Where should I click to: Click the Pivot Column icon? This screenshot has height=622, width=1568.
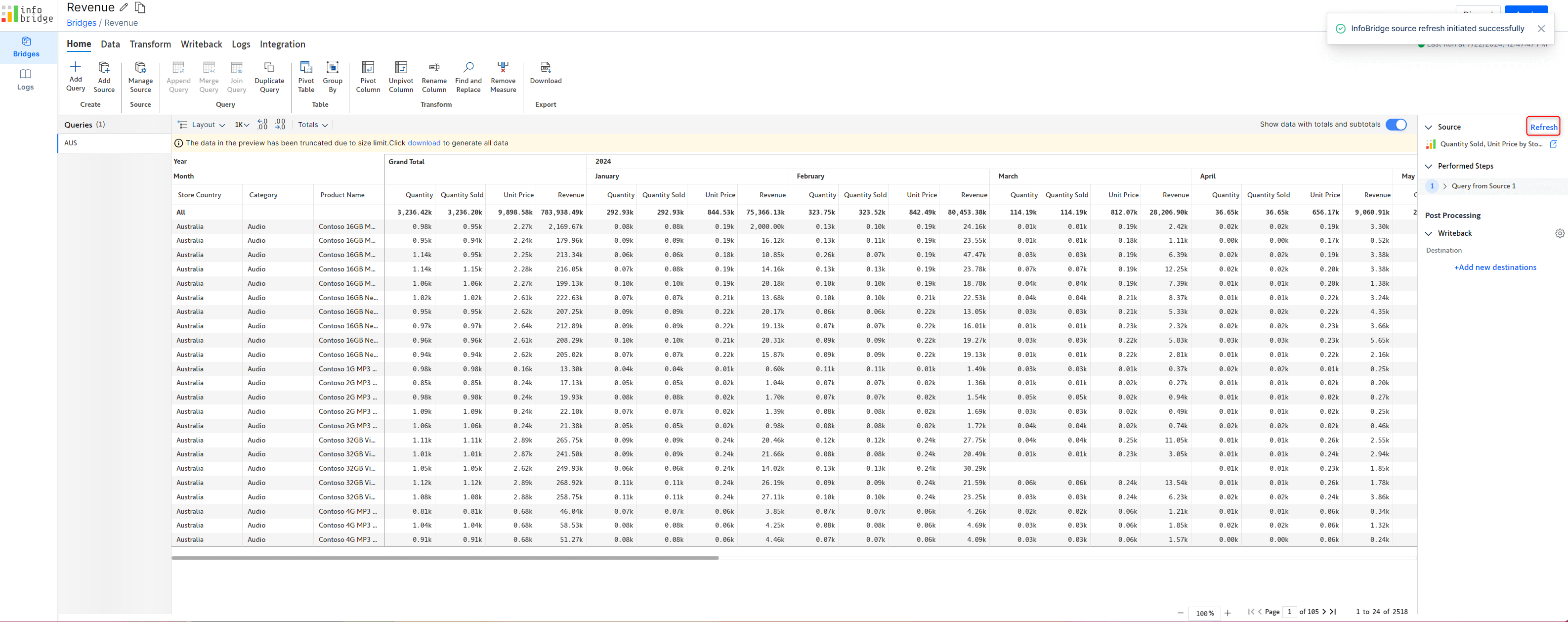coord(368,67)
